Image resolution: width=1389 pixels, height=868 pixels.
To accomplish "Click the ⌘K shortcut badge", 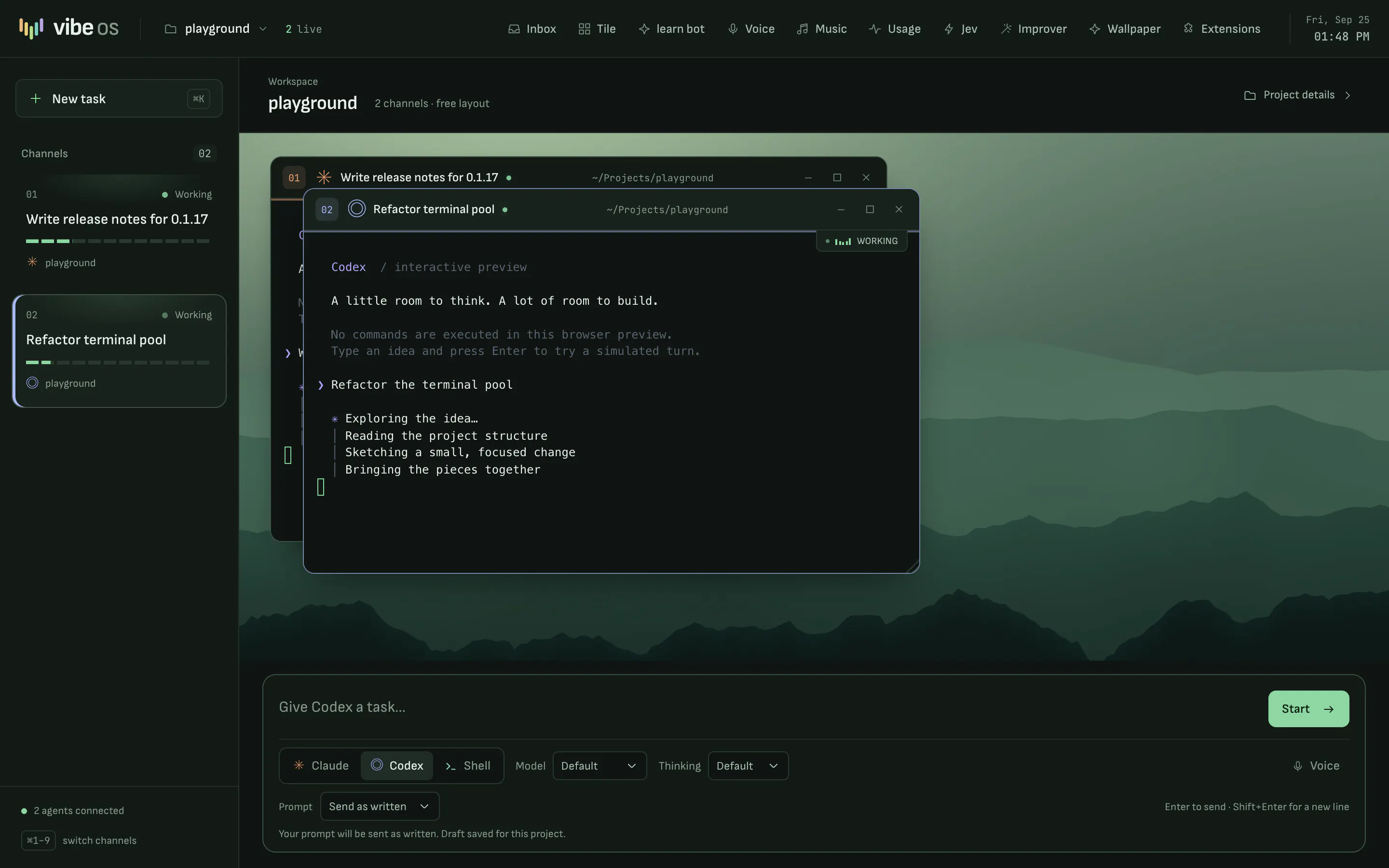I will pyautogui.click(x=199, y=99).
